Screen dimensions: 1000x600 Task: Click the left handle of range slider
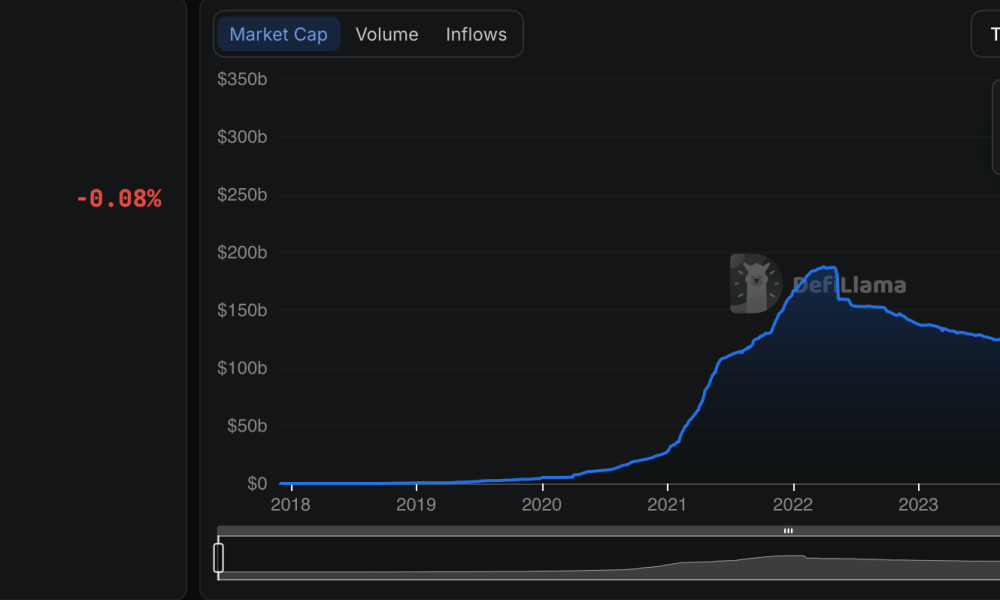tap(218, 558)
